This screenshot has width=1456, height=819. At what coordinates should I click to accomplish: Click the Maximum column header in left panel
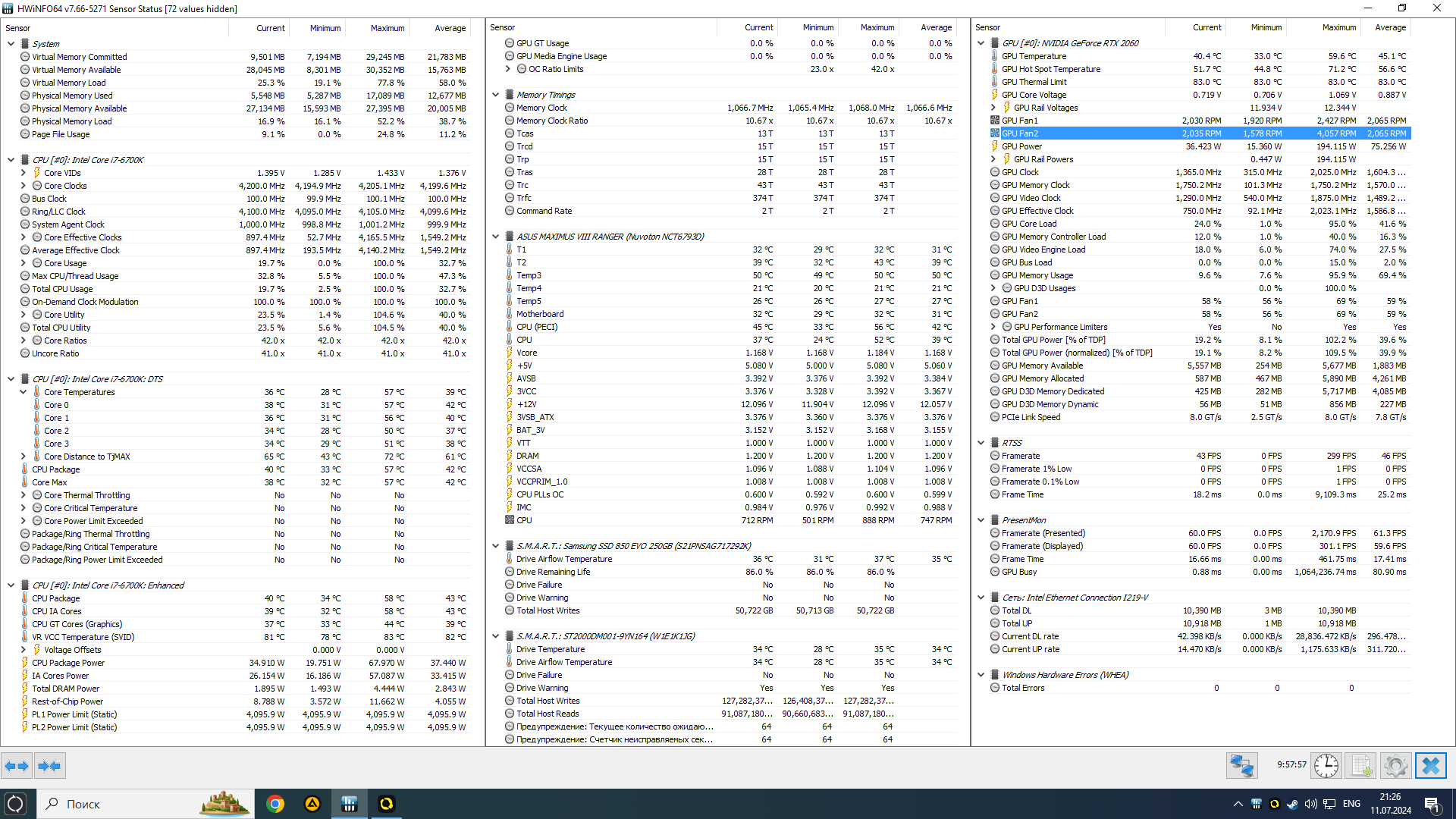[387, 28]
